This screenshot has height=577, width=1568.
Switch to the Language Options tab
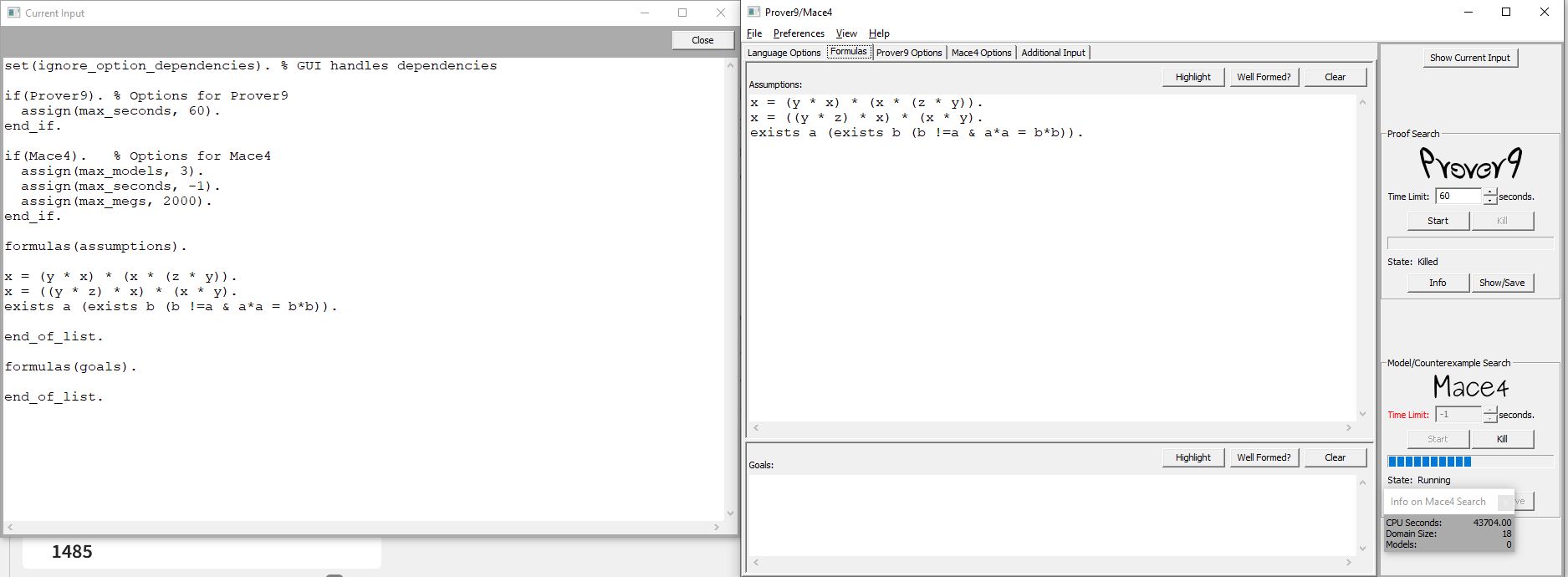point(784,53)
